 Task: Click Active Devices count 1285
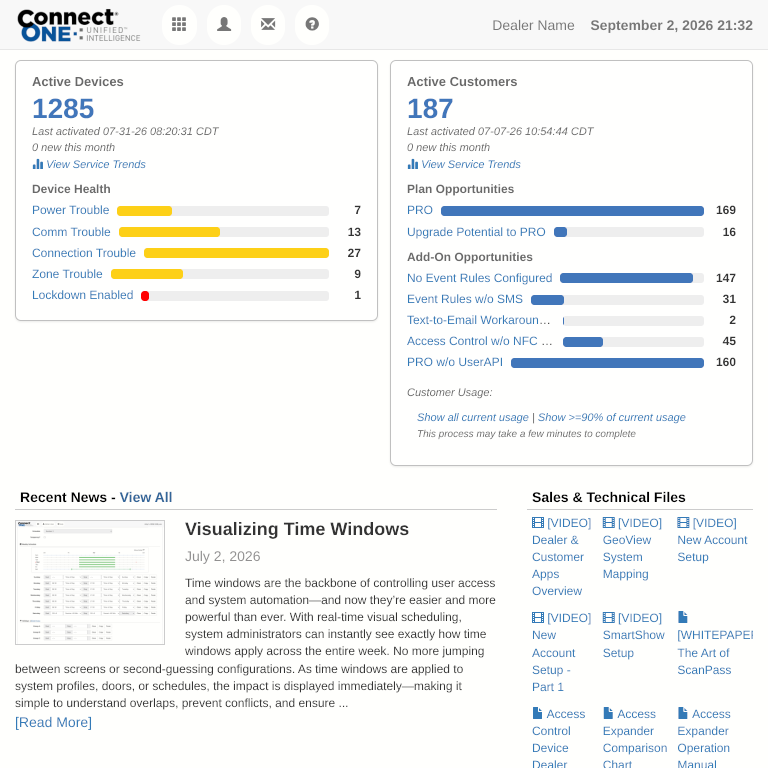click(63, 109)
